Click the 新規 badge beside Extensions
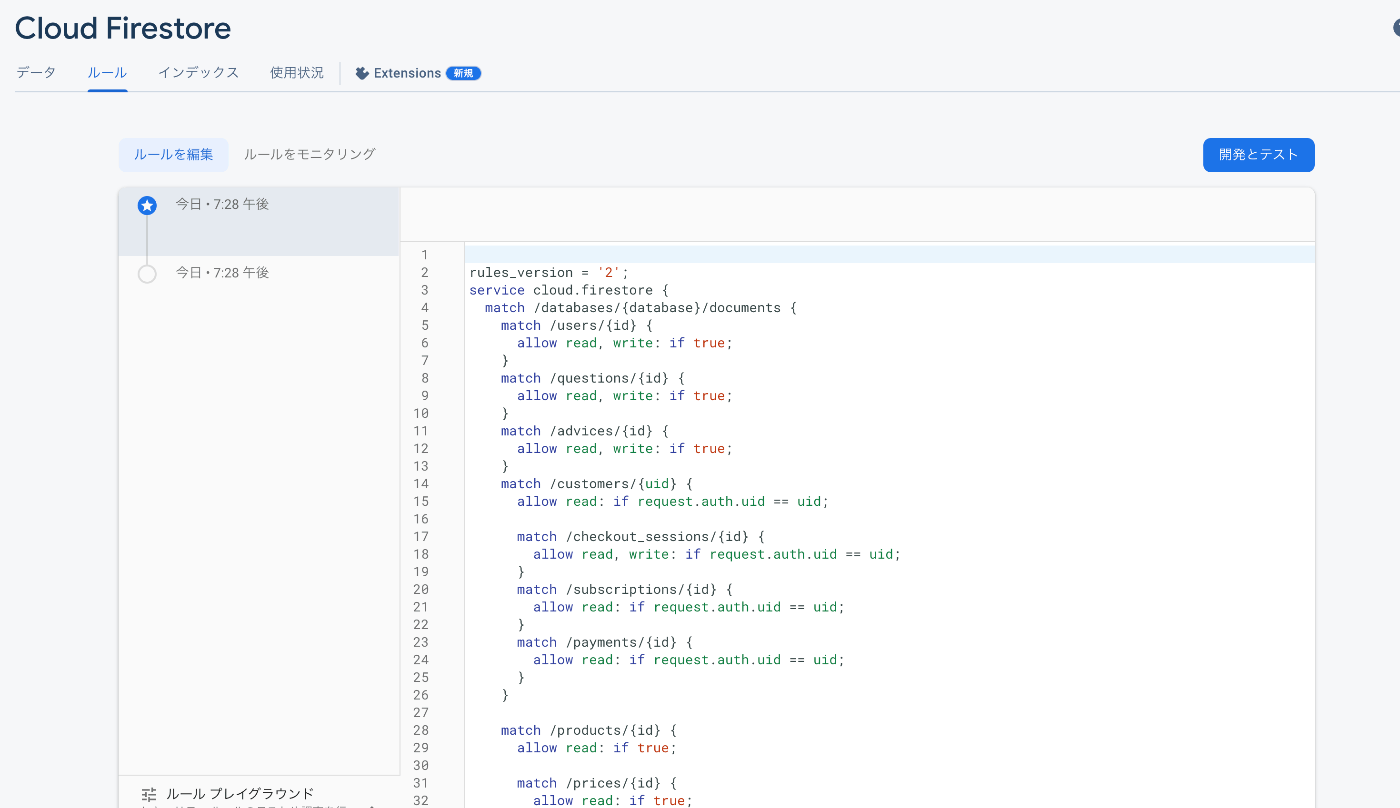Screen dimensions: 1400x808 (x=463, y=73)
